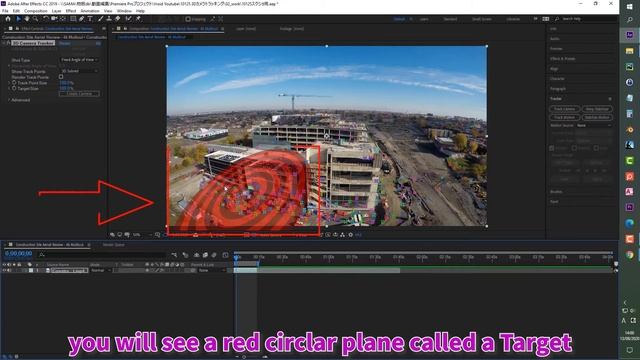Click the Create Camera button
640x360 pixels.
79,94
